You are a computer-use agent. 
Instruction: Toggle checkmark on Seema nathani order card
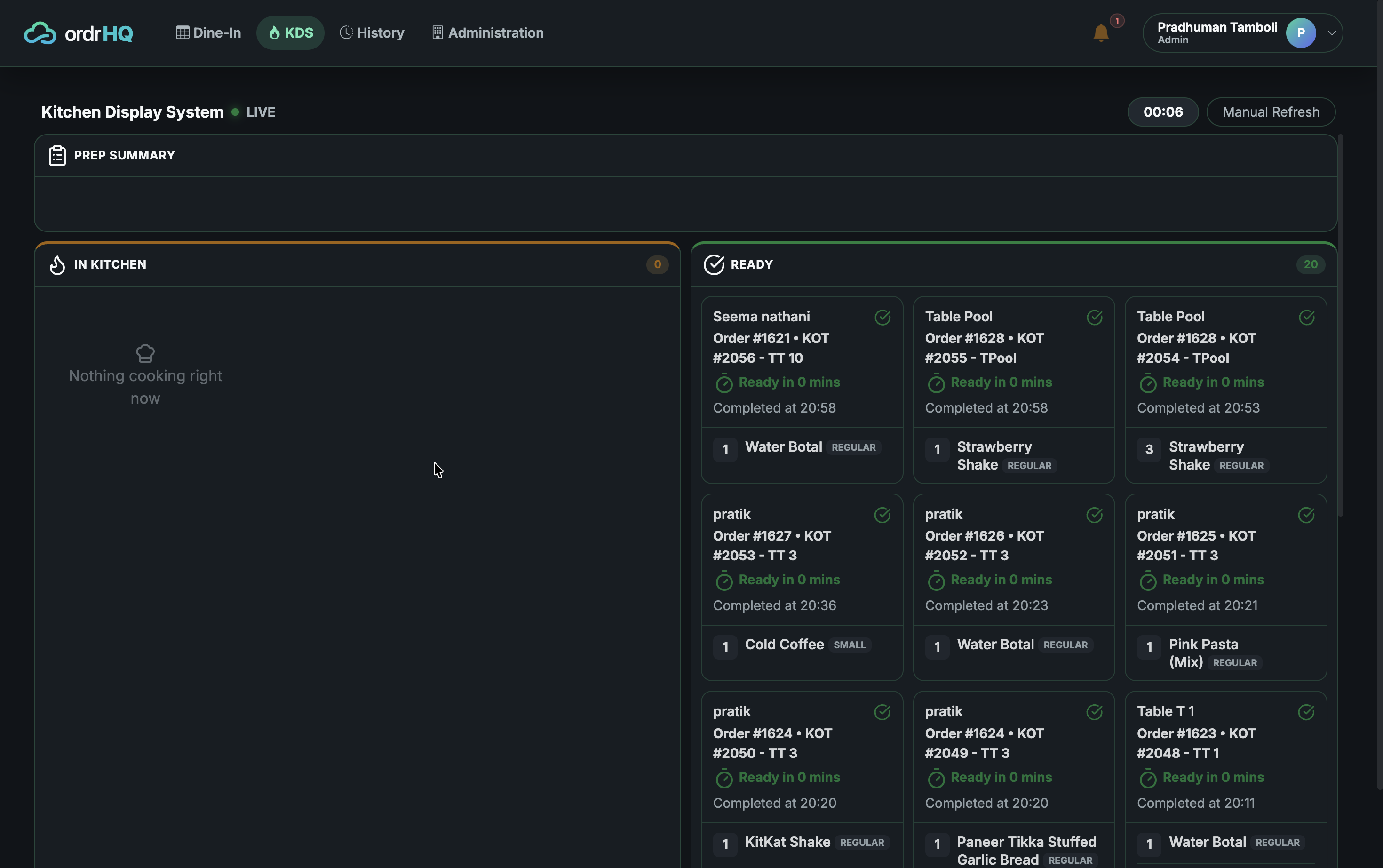point(882,317)
